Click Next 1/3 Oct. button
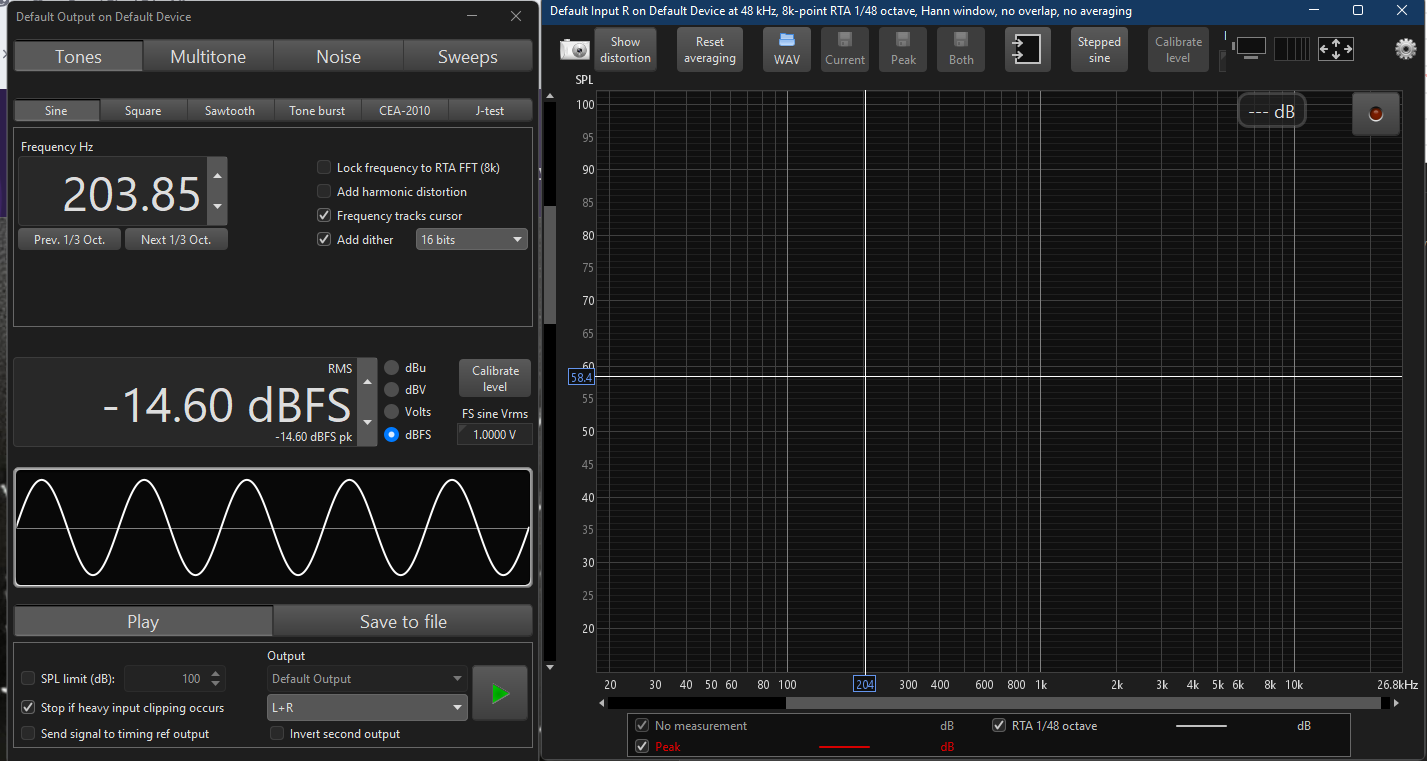The height and width of the screenshot is (761, 1427). [176, 240]
